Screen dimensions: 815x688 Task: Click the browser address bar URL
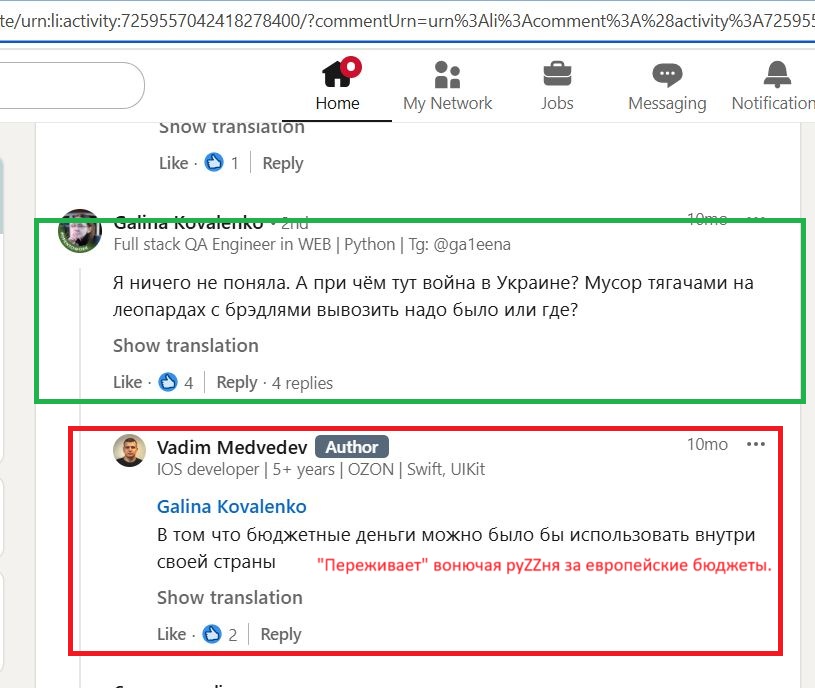408,21
